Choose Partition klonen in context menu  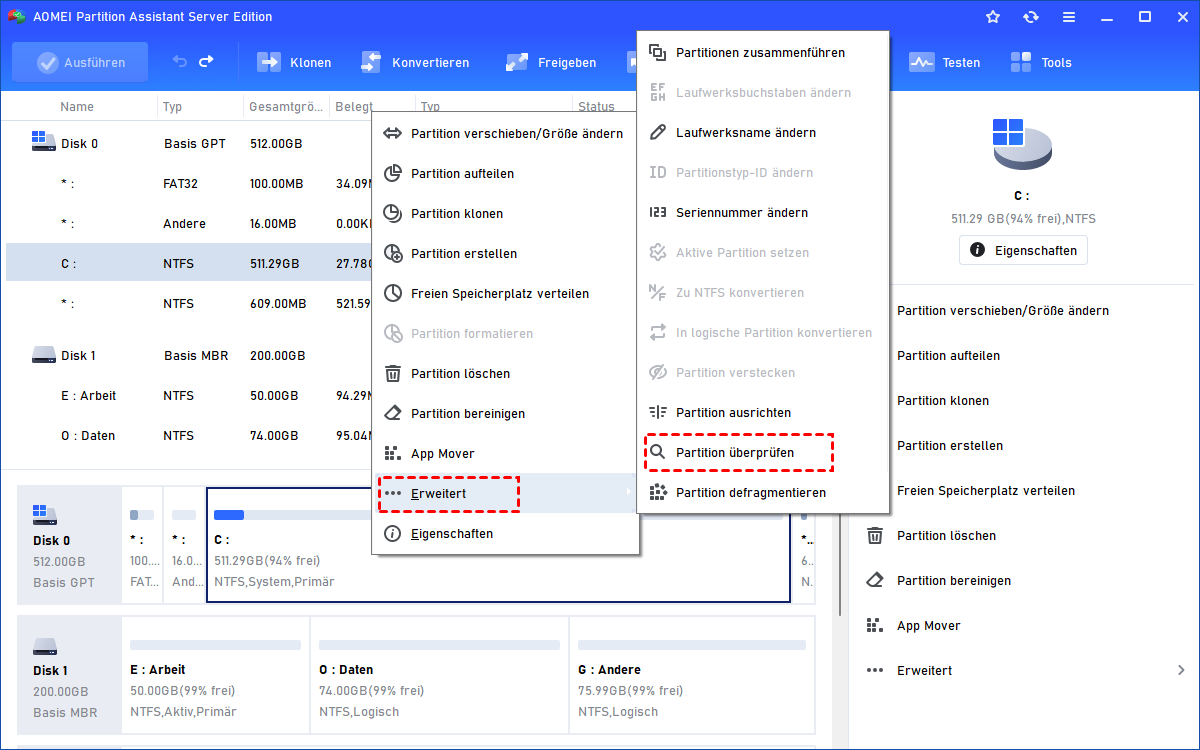coord(505,213)
